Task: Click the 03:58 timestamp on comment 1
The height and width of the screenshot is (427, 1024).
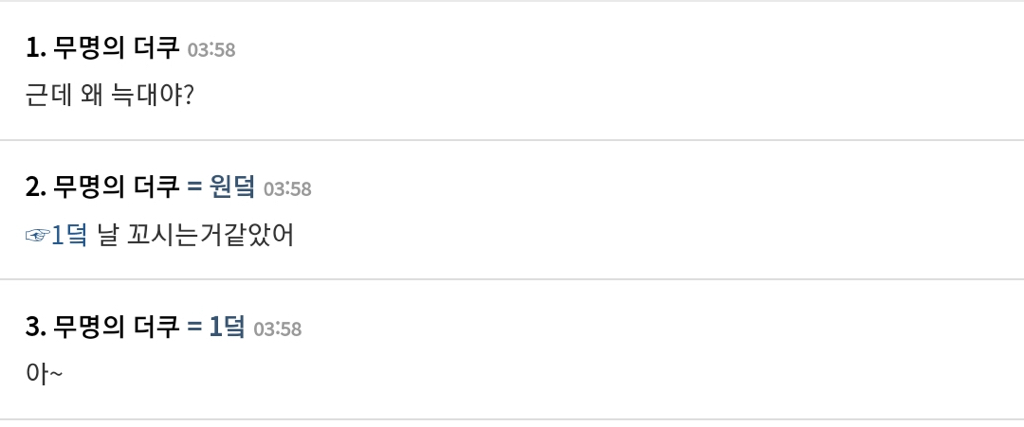Action: (x=211, y=49)
